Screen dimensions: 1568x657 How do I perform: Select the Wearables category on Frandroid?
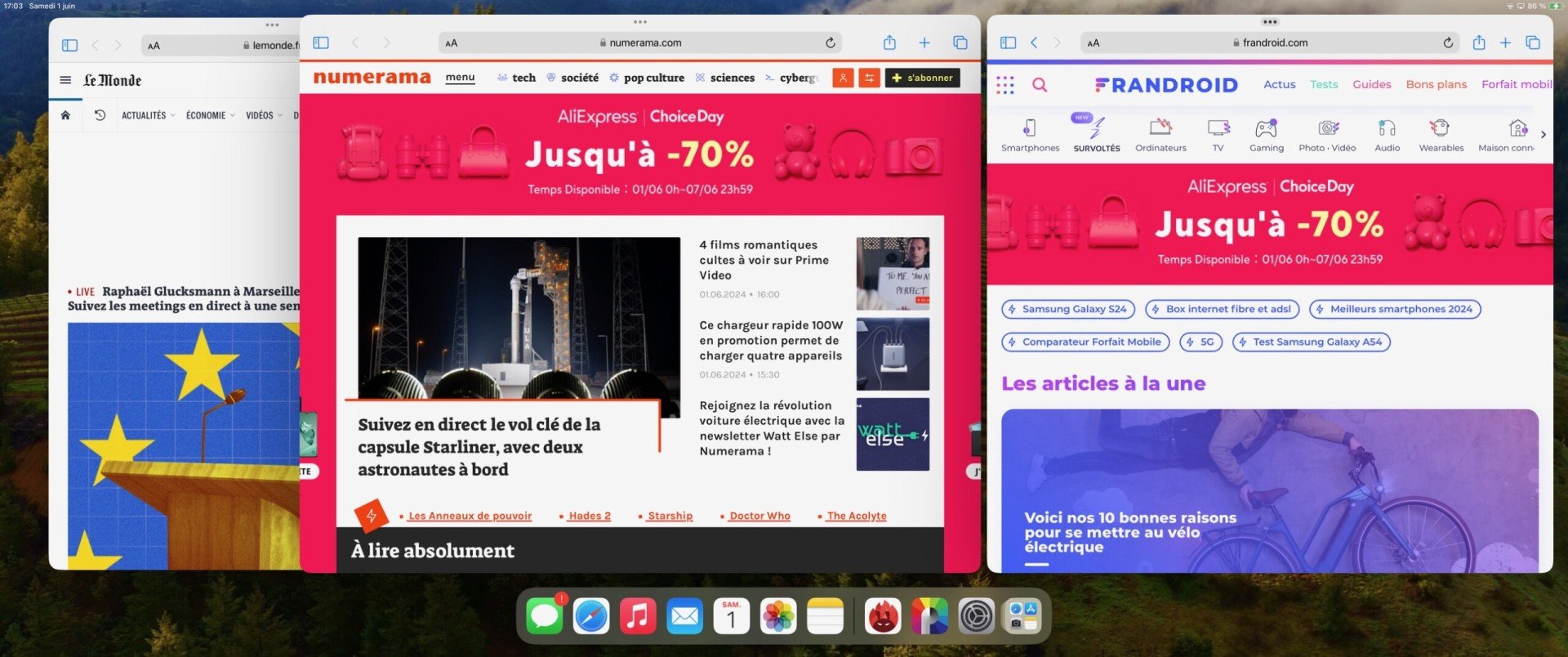click(1441, 136)
